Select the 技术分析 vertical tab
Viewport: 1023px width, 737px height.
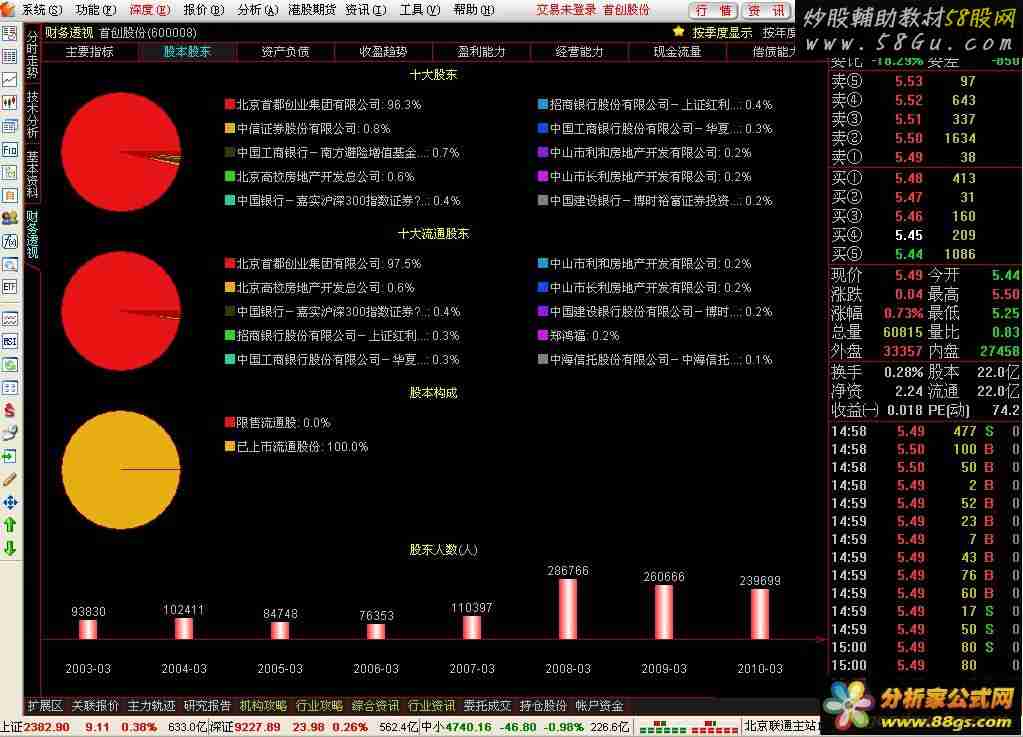pyautogui.click(x=33, y=113)
